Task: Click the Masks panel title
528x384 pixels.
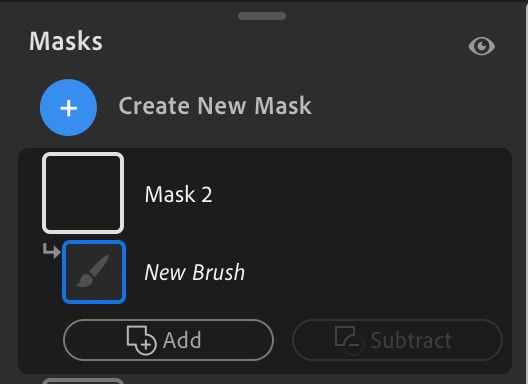Action: tap(66, 41)
